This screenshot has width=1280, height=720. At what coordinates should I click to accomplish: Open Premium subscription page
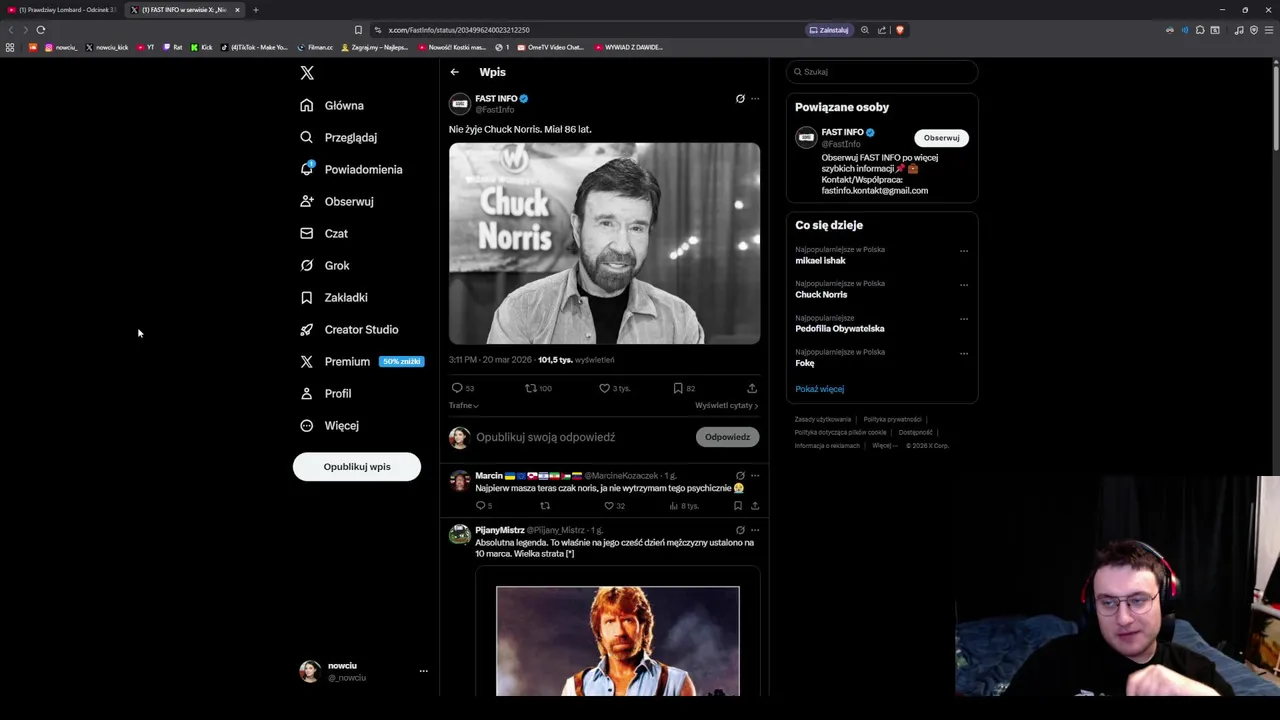360,361
